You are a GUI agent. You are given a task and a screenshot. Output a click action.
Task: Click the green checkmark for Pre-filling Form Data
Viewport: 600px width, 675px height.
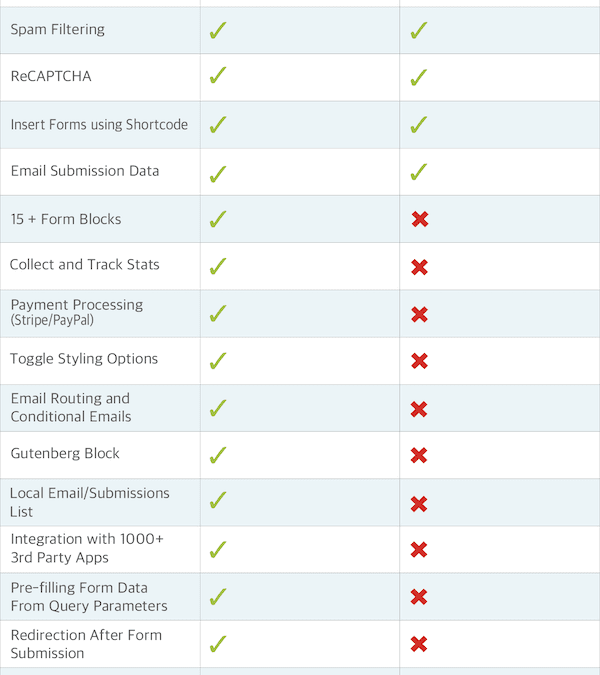tap(217, 597)
